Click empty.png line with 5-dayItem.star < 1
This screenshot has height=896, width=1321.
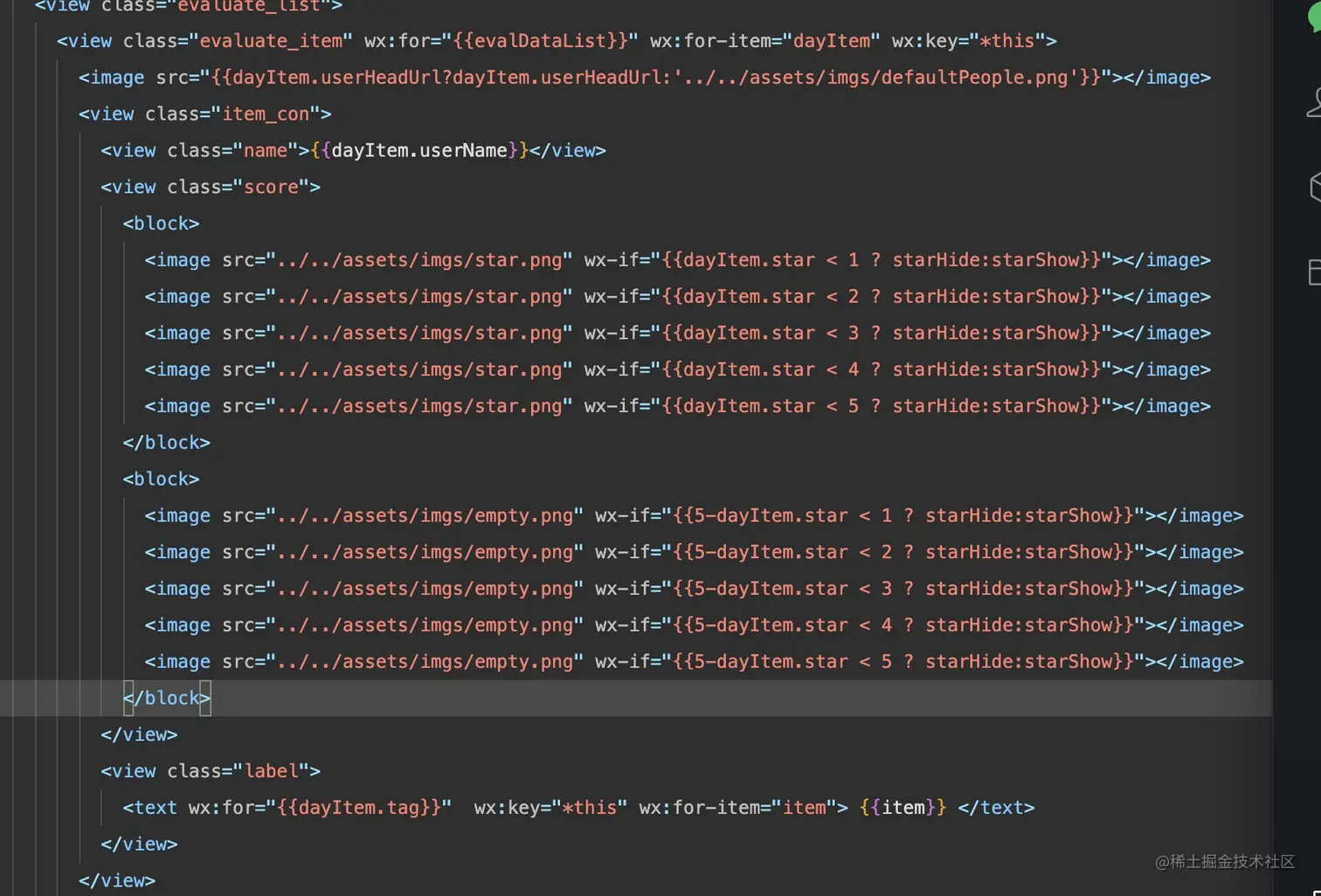point(695,516)
